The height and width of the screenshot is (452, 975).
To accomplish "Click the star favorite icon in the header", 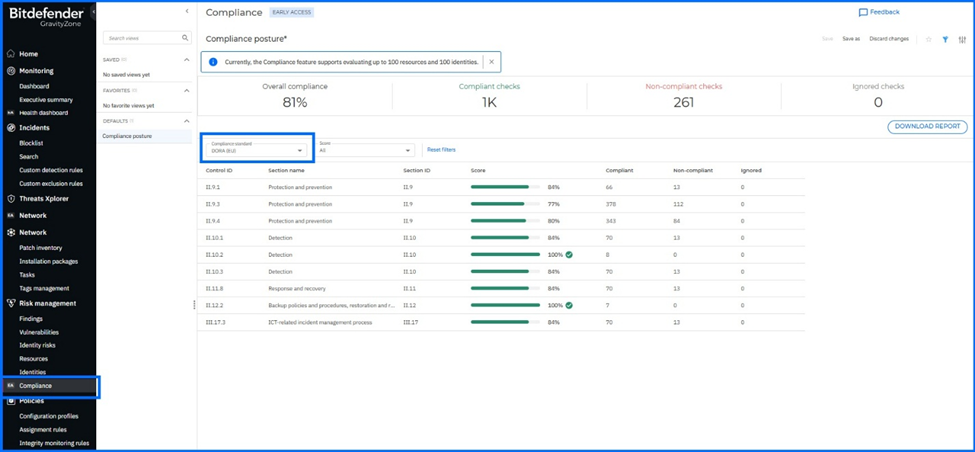I will point(928,39).
